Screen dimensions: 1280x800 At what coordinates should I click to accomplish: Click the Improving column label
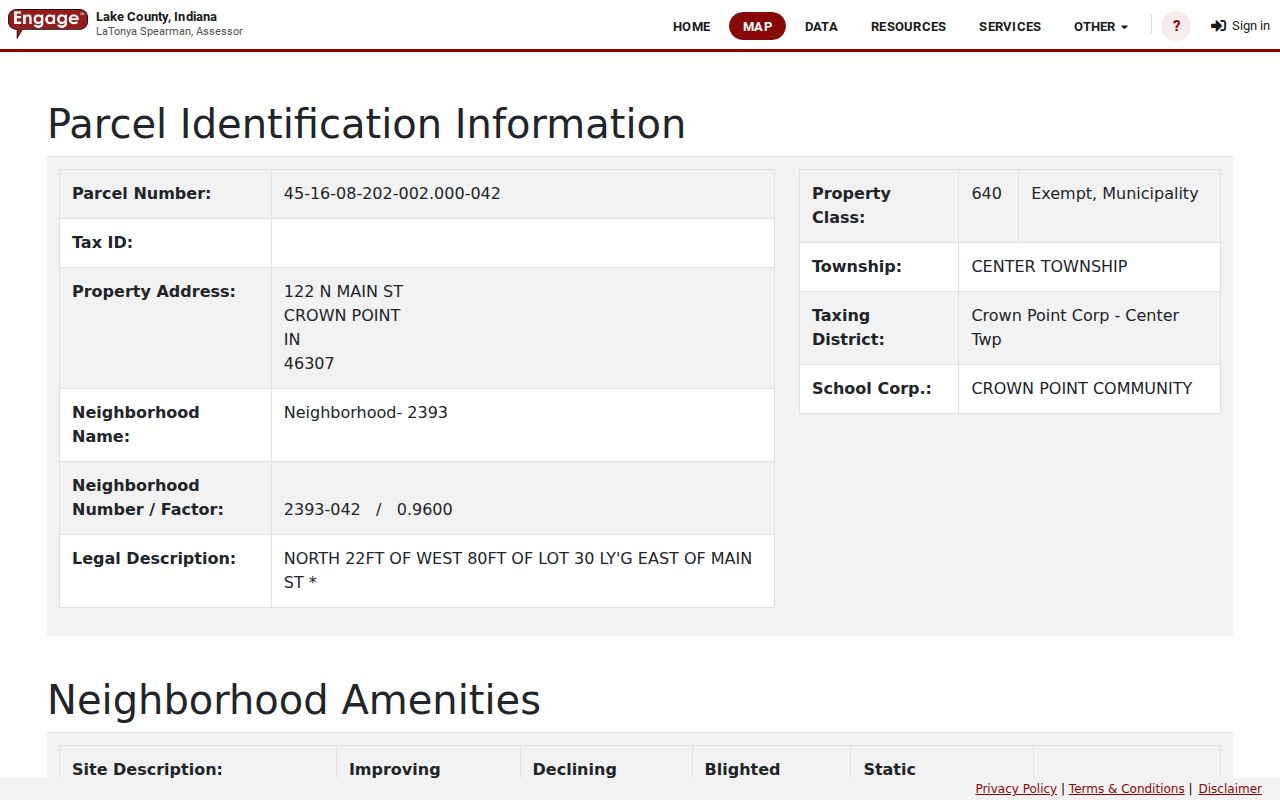[x=394, y=770]
